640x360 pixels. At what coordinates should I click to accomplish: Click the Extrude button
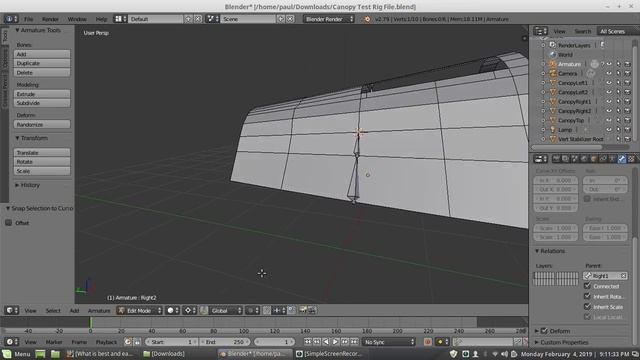tap(42, 94)
